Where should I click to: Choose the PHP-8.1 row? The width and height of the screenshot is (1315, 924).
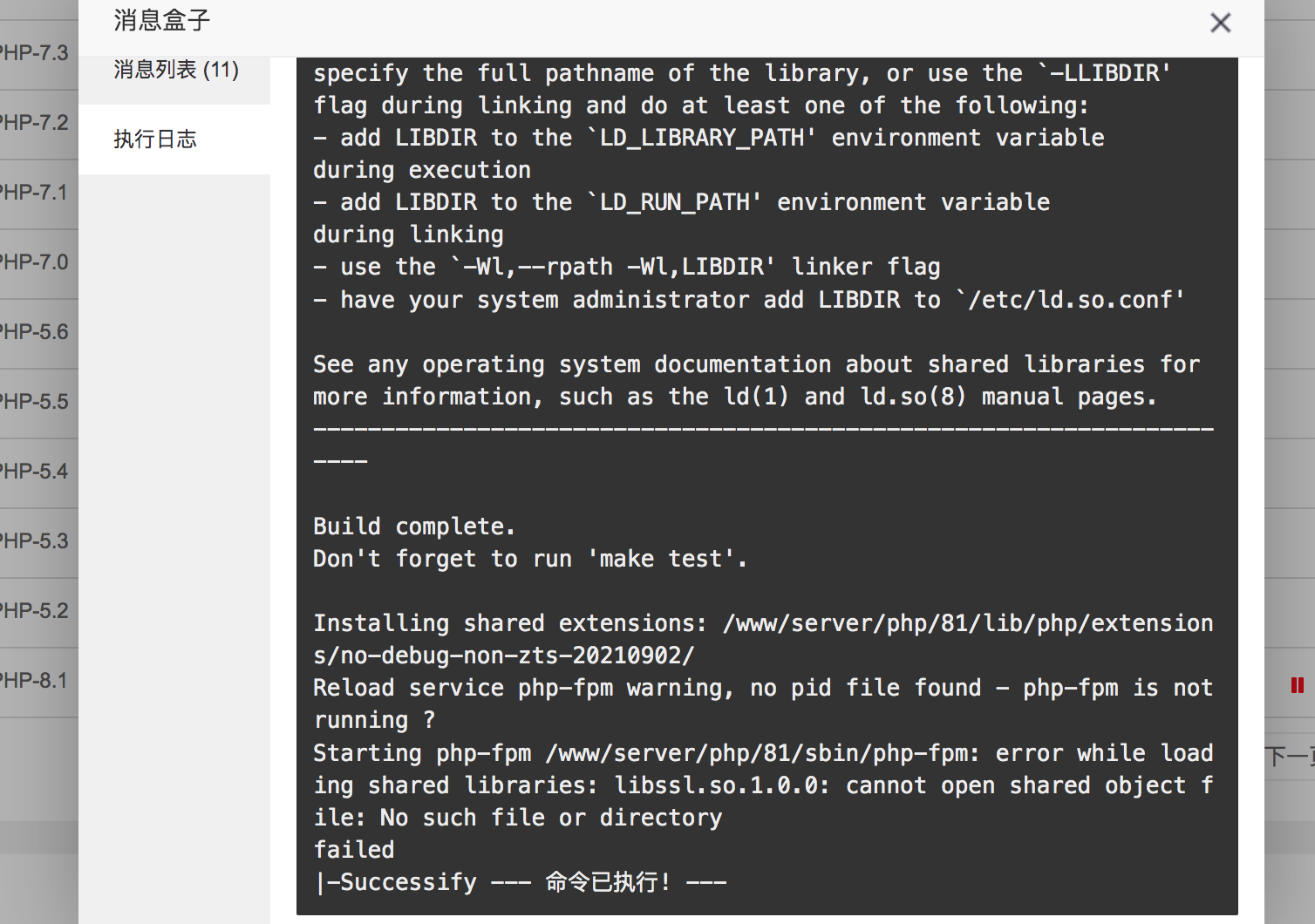[34, 681]
